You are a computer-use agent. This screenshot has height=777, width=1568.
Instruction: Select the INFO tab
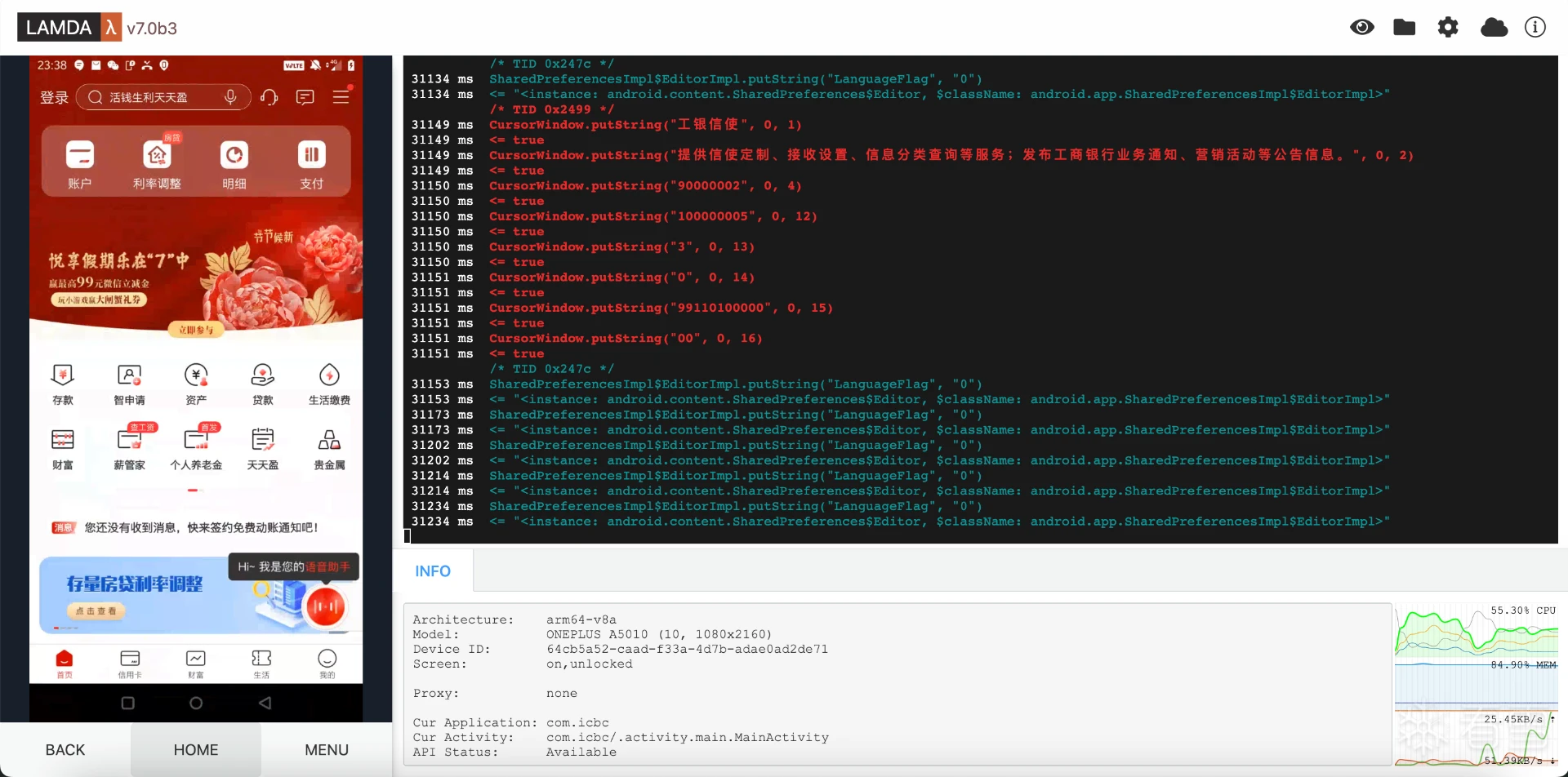pyautogui.click(x=433, y=571)
